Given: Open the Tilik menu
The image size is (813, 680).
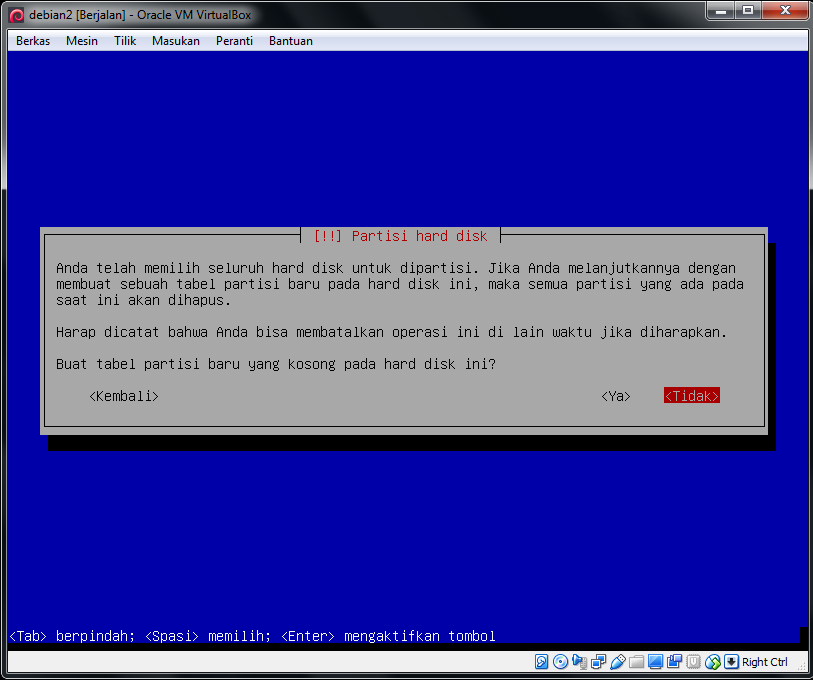Looking at the screenshot, I should tap(125, 41).
